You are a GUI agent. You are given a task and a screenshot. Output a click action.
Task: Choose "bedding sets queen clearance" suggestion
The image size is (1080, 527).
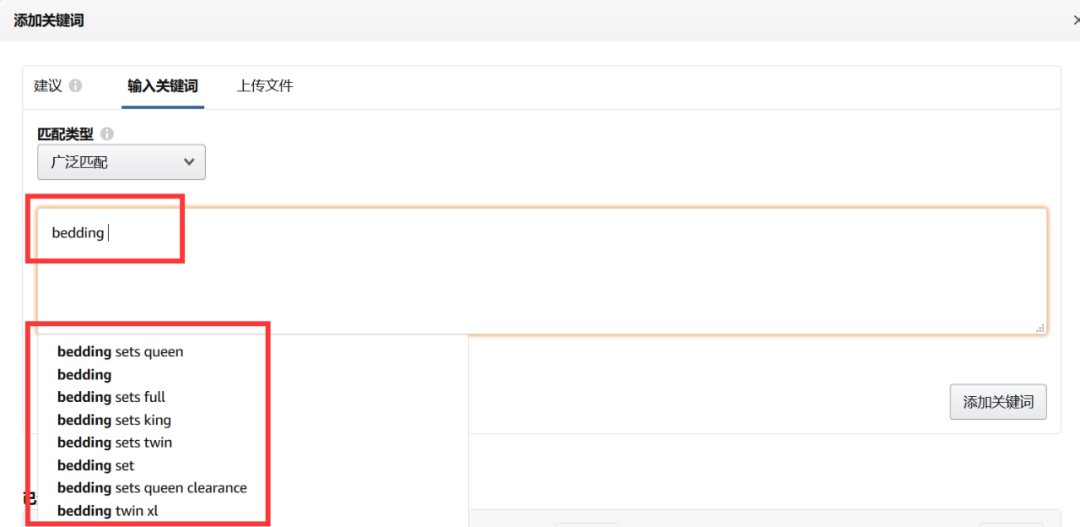[x=152, y=488]
